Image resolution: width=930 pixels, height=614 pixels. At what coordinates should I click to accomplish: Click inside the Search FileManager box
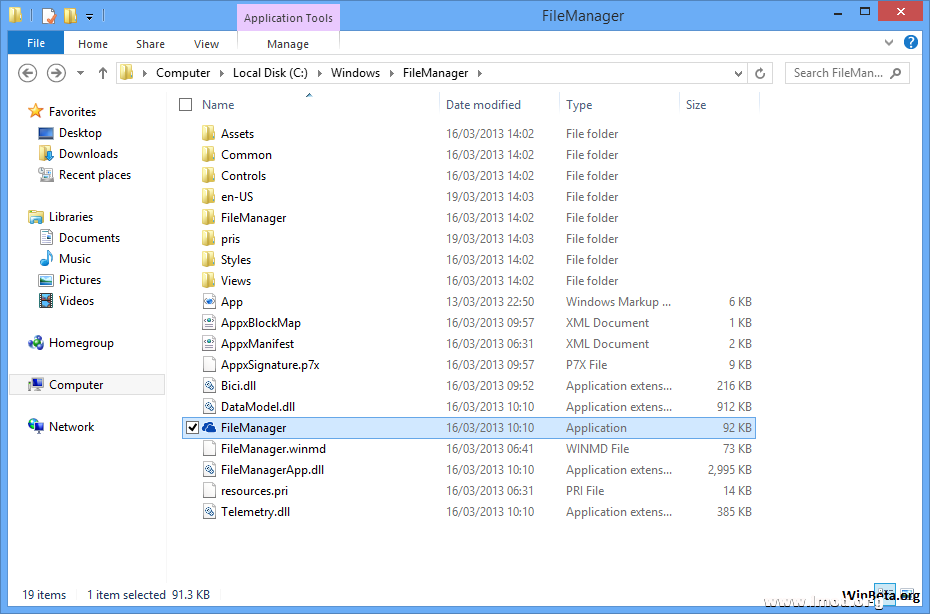click(840, 72)
